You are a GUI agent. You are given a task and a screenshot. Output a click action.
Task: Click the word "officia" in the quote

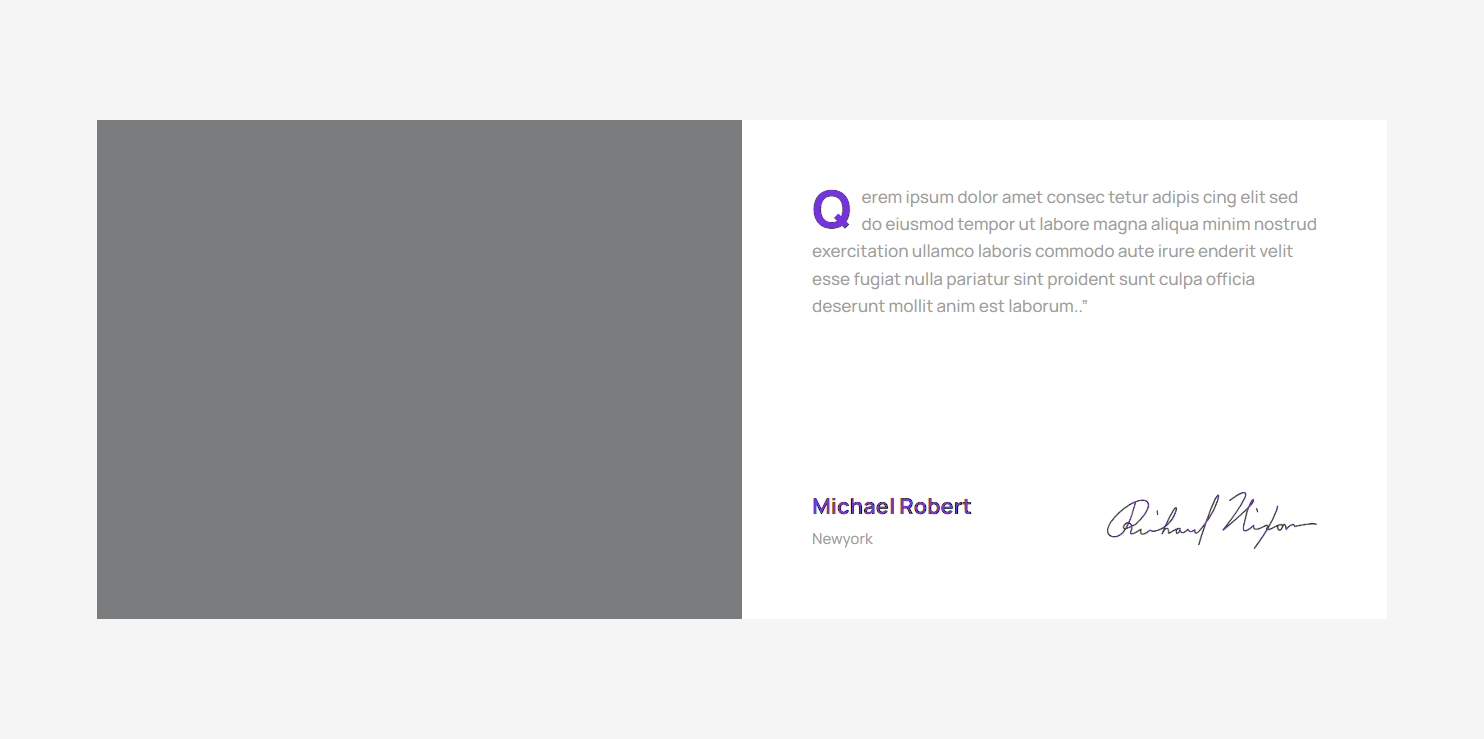click(x=1230, y=280)
